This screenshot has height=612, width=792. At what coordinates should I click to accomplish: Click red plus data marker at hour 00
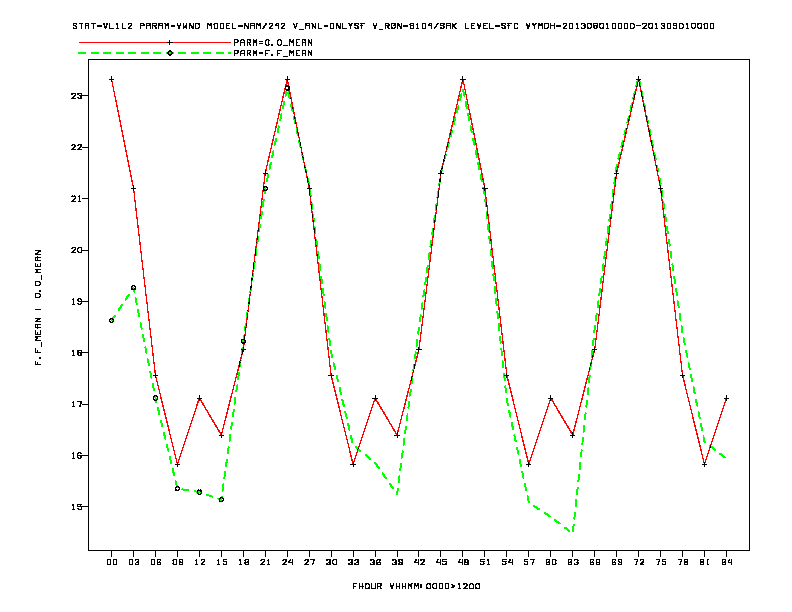pyautogui.click(x=112, y=79)
